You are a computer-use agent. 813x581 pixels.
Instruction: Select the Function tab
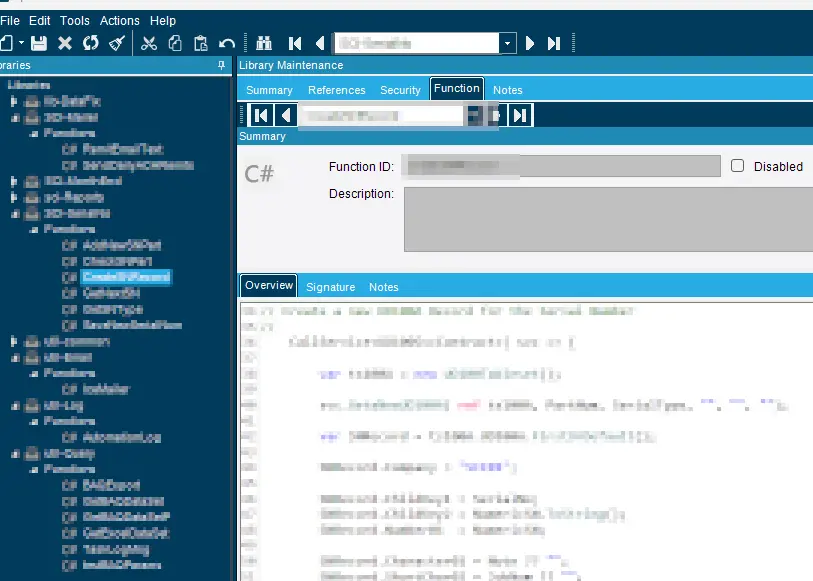457,89
